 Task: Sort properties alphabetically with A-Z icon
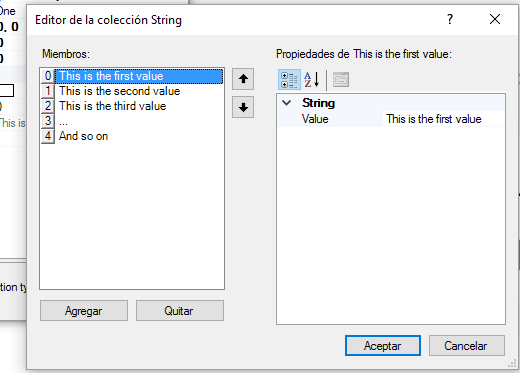312,80
